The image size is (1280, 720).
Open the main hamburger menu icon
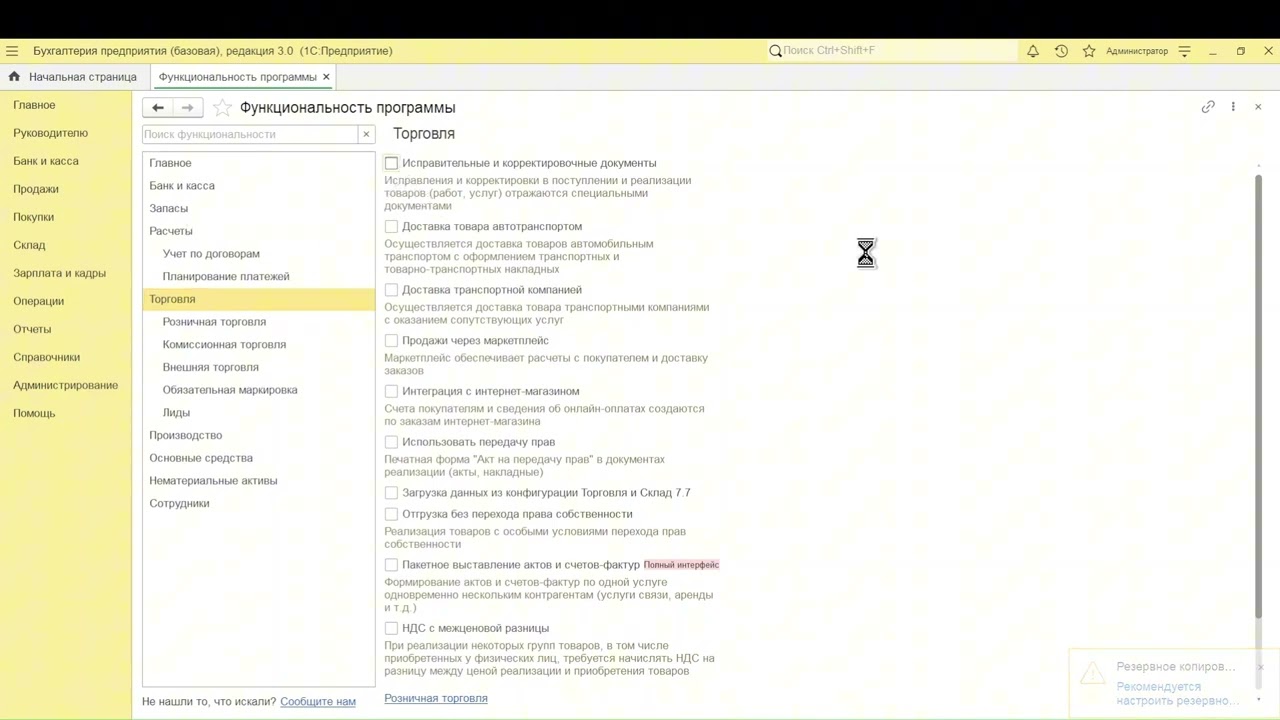12,51
